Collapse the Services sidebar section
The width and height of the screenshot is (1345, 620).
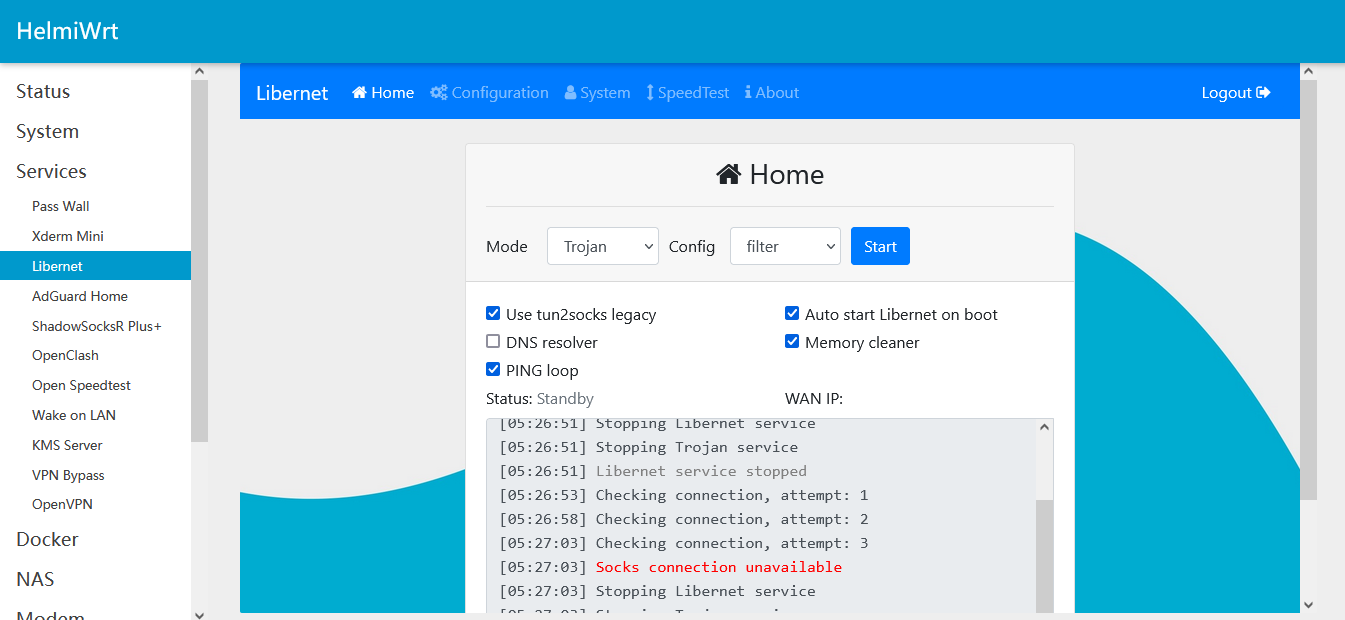click(x=51, y=171)
